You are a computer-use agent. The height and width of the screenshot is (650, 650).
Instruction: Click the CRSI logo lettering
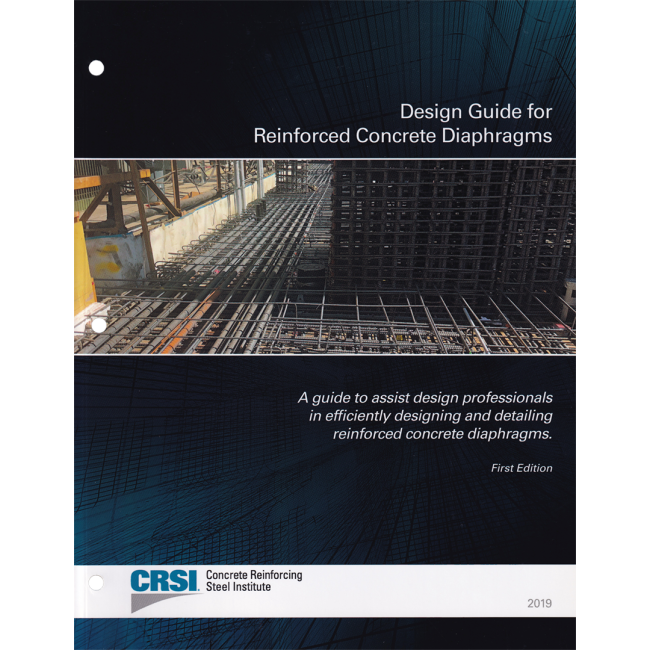click(165, 581)
